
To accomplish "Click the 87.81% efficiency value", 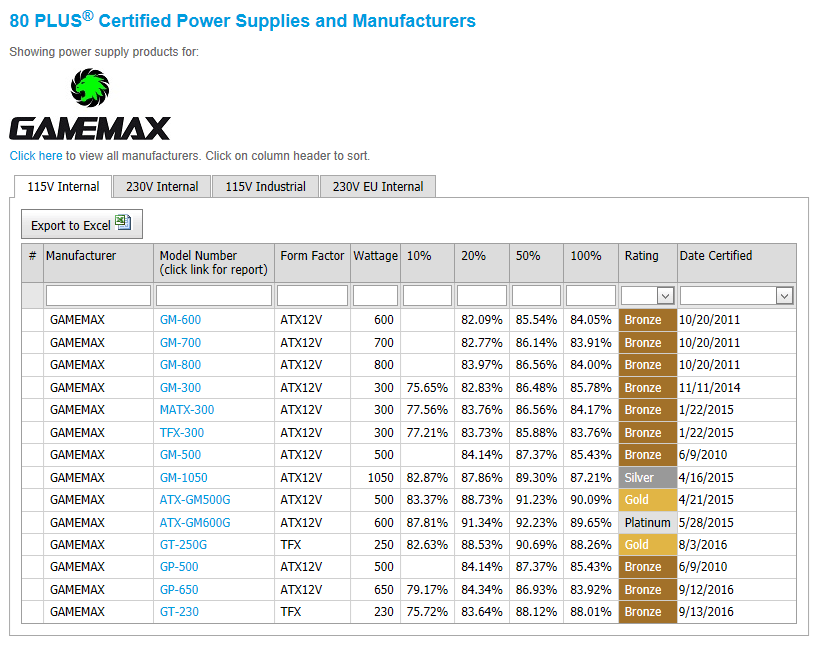I will pos(427,522).
